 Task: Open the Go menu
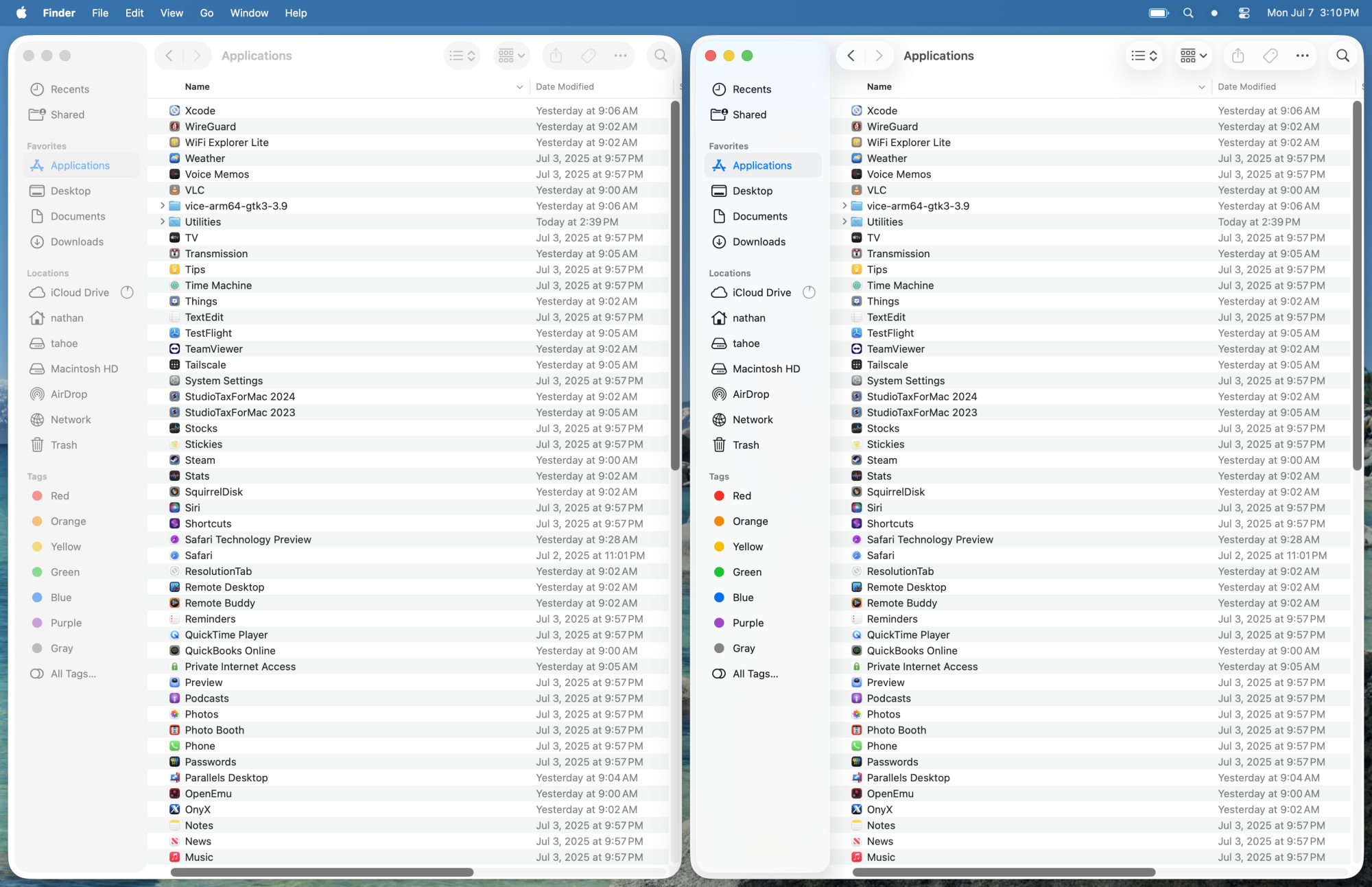(206, 13)
